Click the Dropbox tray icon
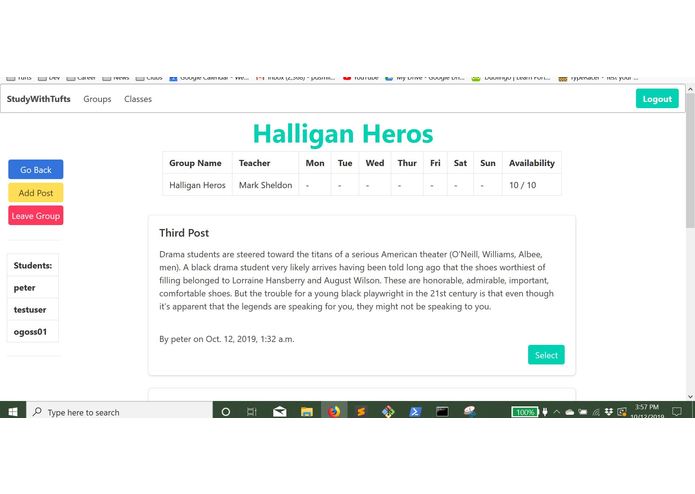Image resolution: width=695 pixels, height=494 pixels. tap(609, 412)
